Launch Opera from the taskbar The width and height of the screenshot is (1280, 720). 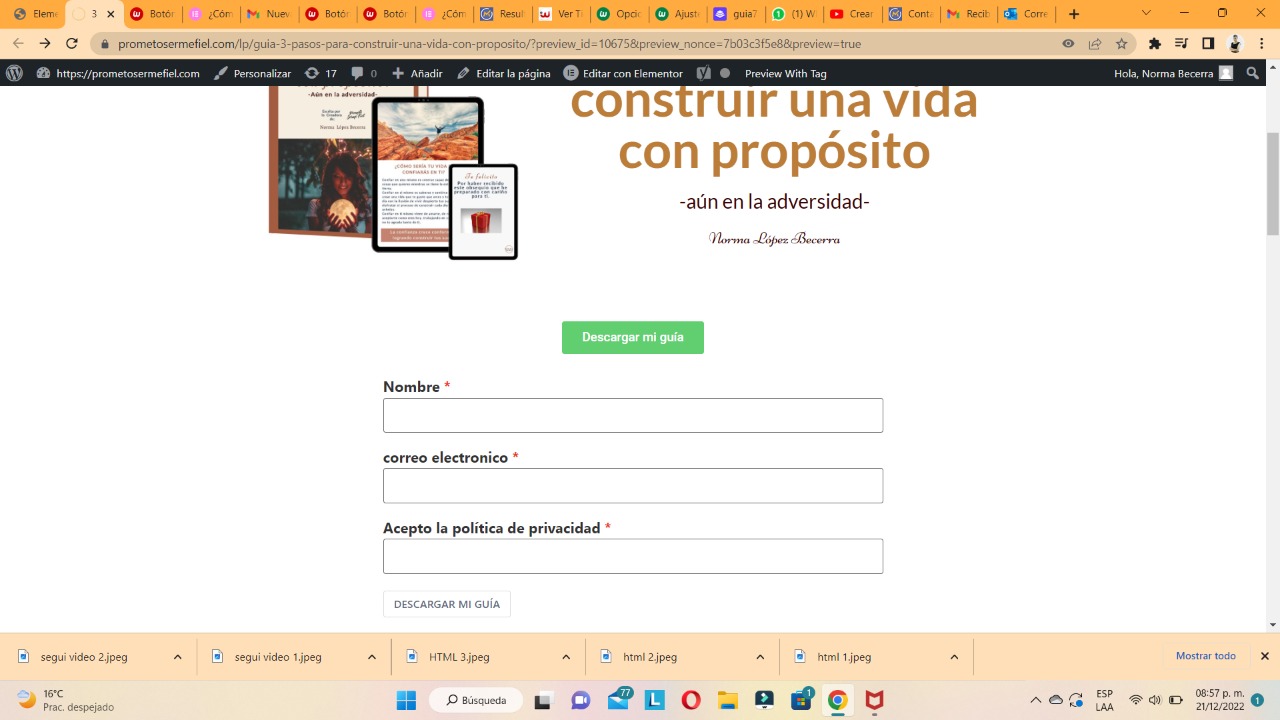(691, 700)
